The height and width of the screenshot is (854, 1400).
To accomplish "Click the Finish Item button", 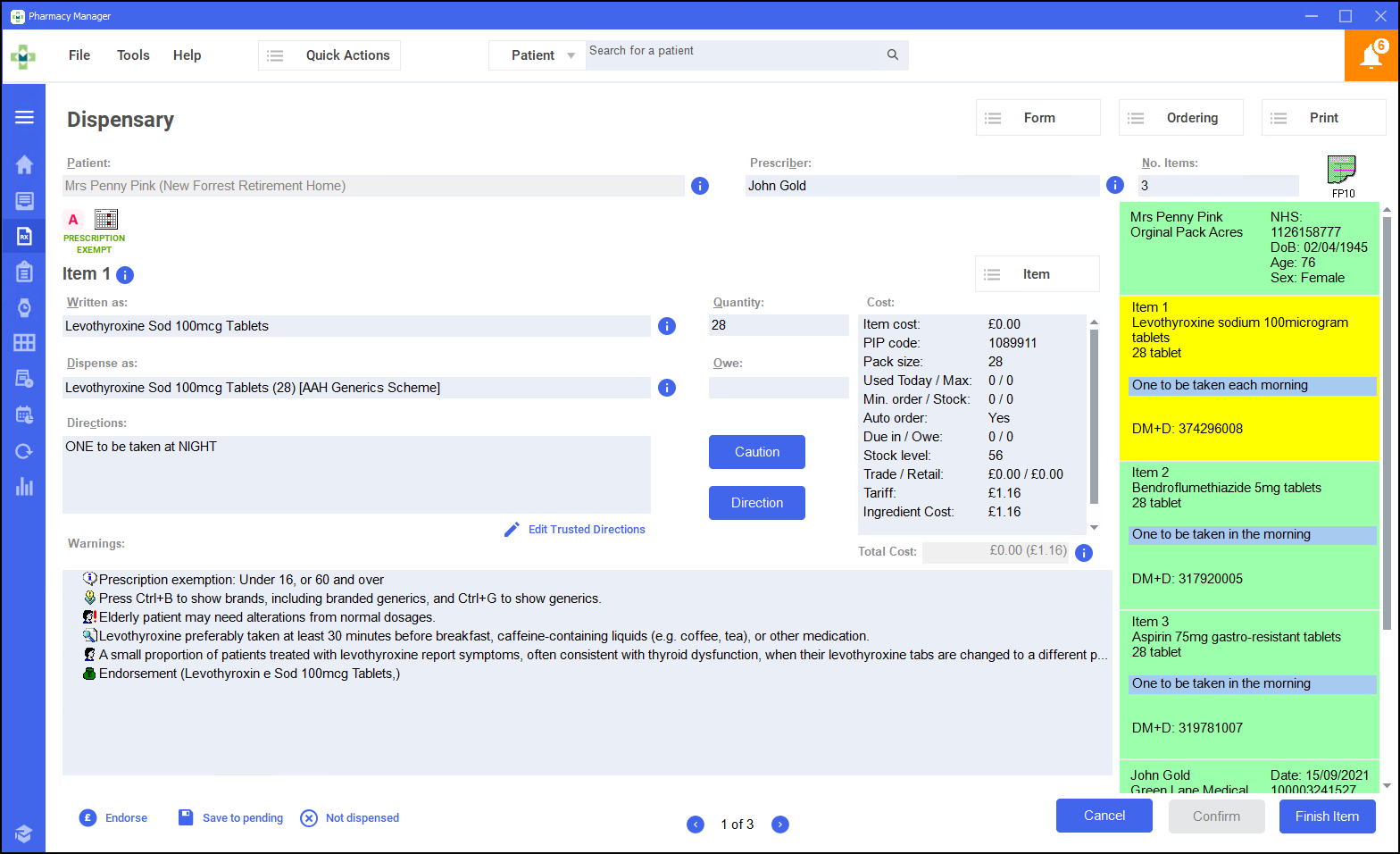I will coord(1327,816).
